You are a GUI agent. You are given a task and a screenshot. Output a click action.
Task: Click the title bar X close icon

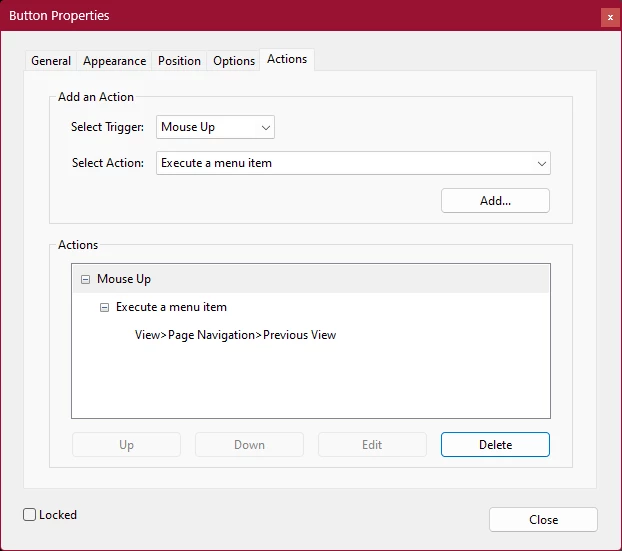[x=610, y=17]
